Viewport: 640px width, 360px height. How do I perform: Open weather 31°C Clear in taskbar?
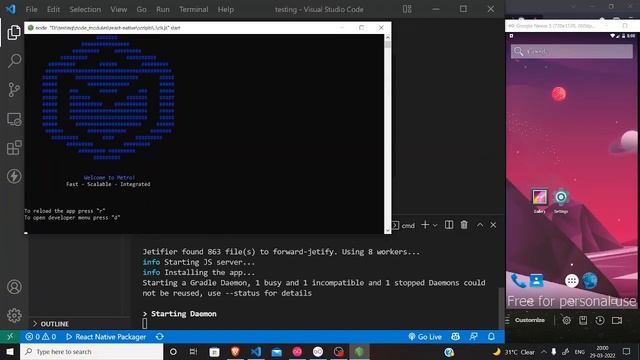click(514, 352)
